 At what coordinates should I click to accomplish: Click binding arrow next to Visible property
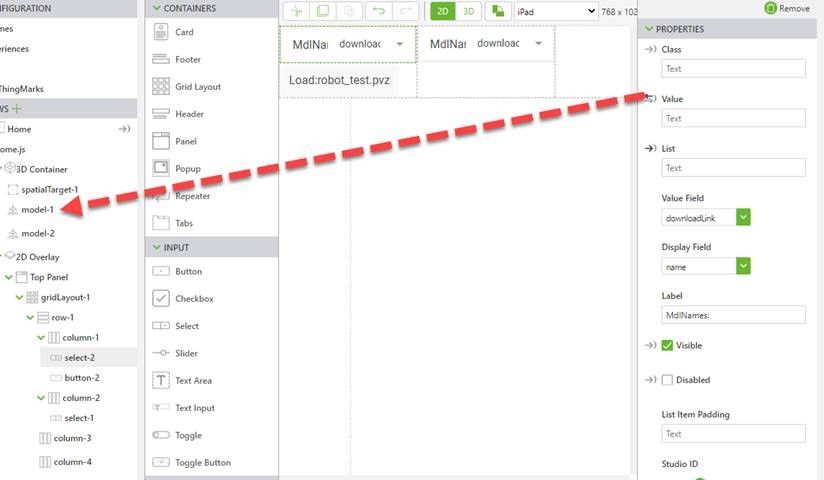(x=651, y=345)
